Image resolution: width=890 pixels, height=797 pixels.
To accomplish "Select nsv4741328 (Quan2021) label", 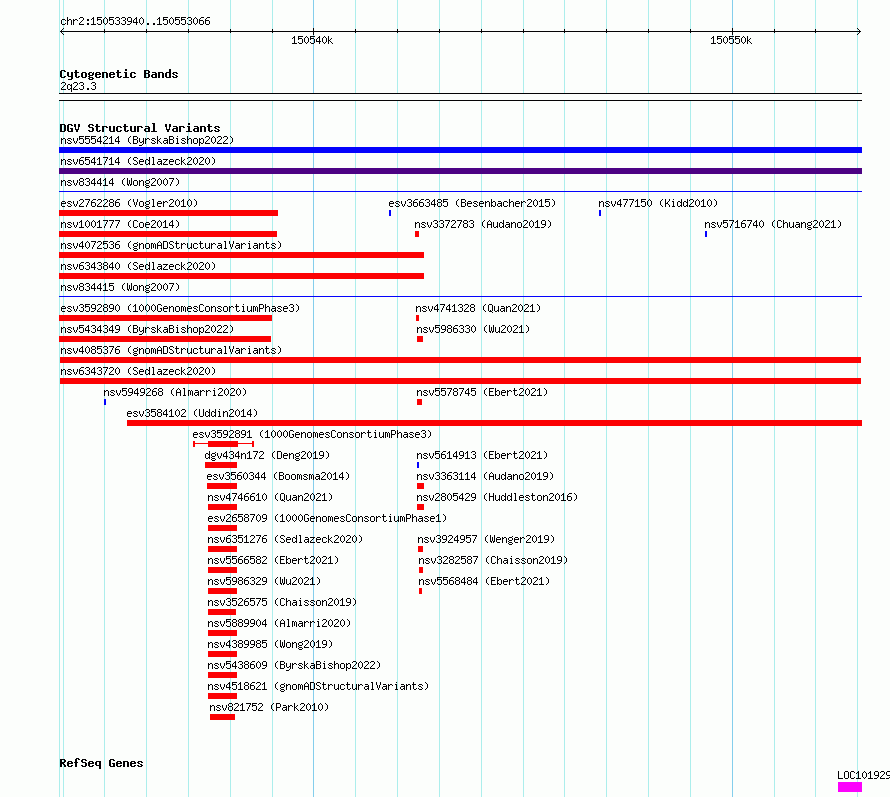I will point(478,308).
